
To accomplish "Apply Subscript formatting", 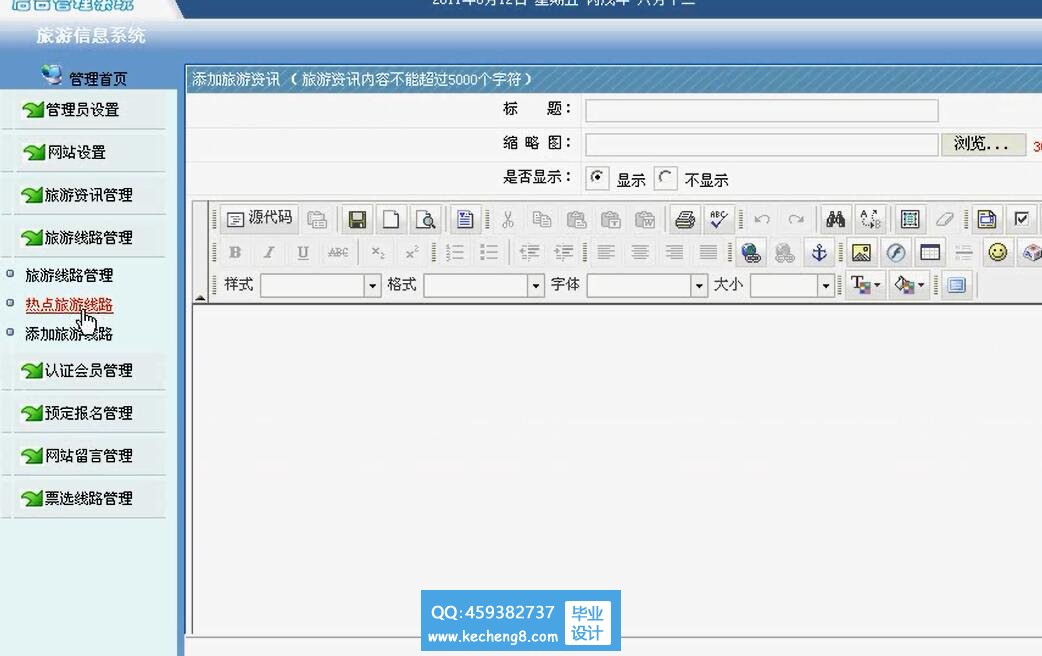I will coord(377,253).
